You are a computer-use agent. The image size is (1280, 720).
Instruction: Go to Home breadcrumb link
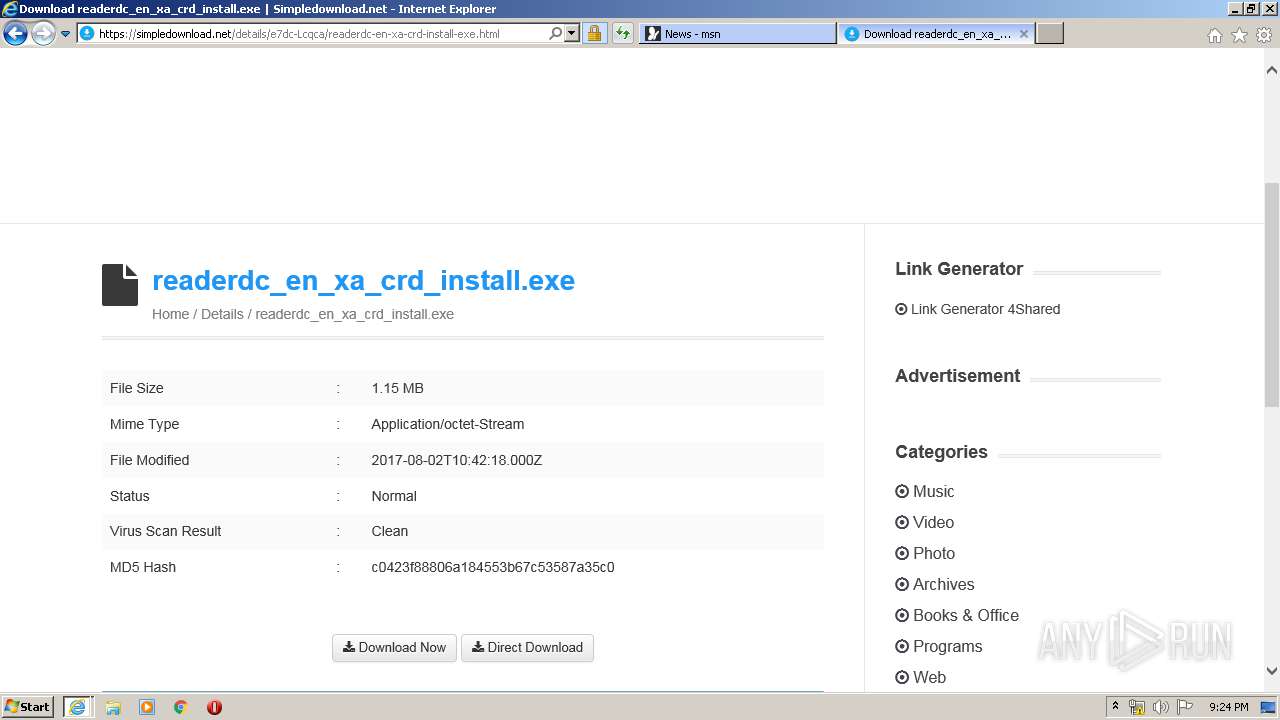point(170,314)
